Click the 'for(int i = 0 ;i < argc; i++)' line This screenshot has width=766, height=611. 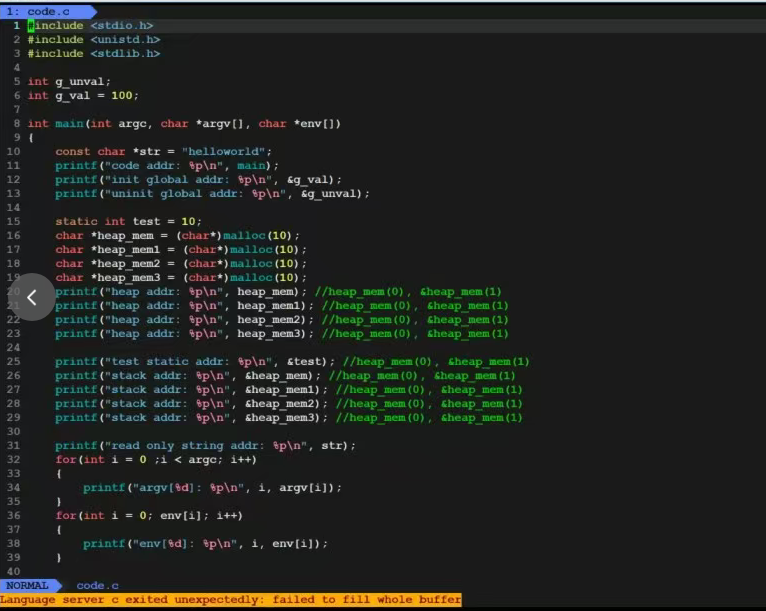pyautogui.click(x=156, y=460)
